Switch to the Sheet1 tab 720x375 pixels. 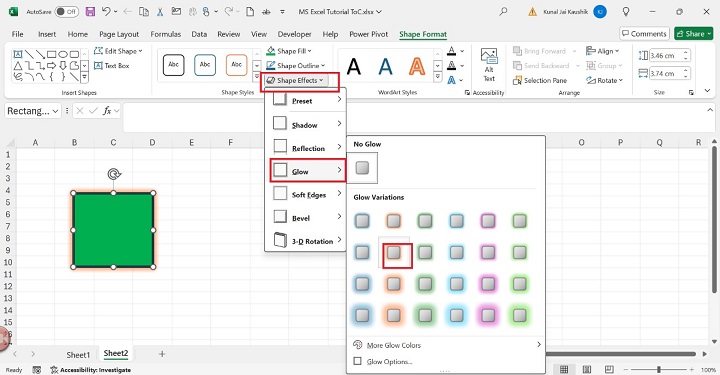pos(78,354)
